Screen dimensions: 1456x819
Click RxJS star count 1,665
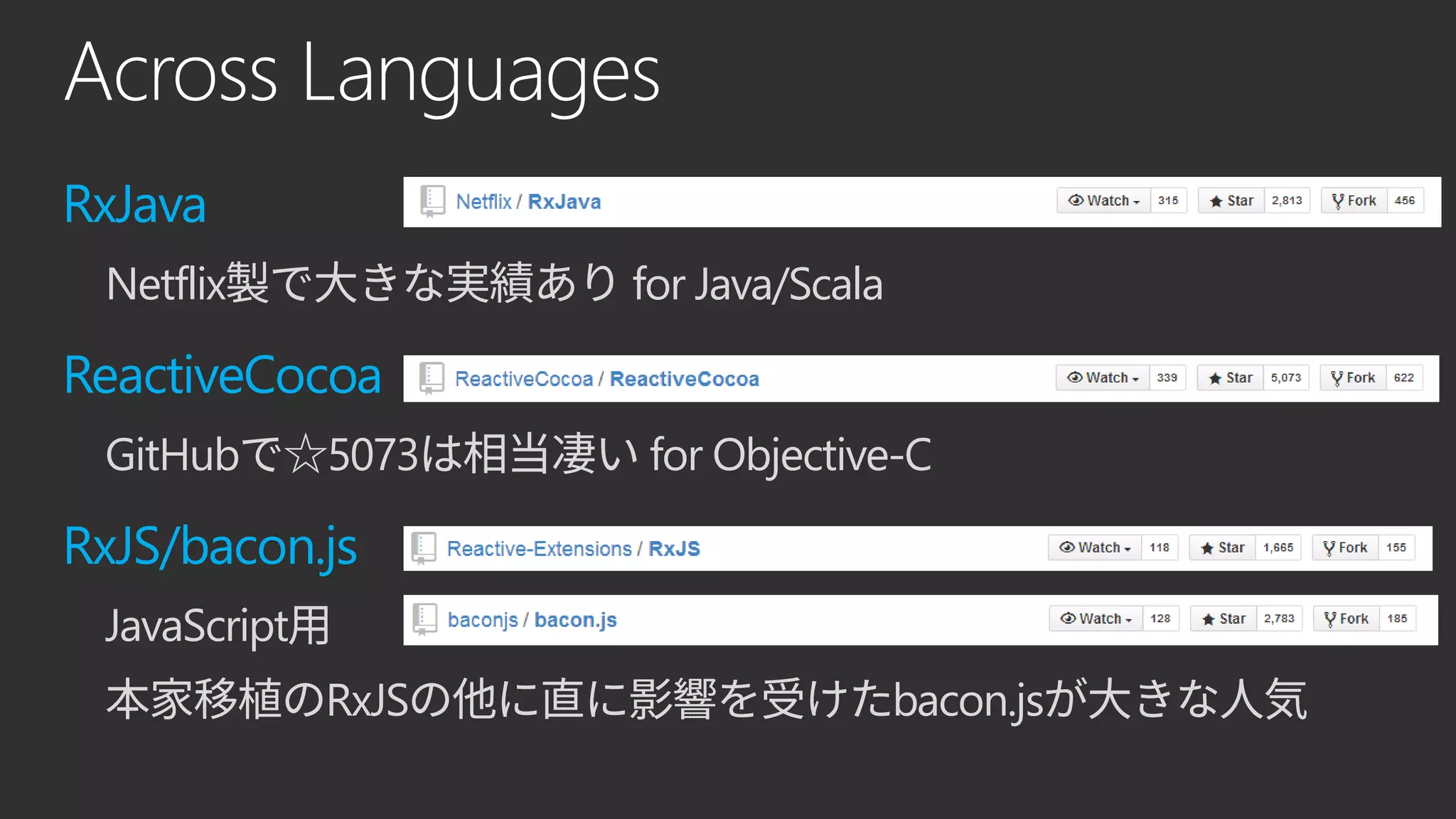(x=1278, y=547)
